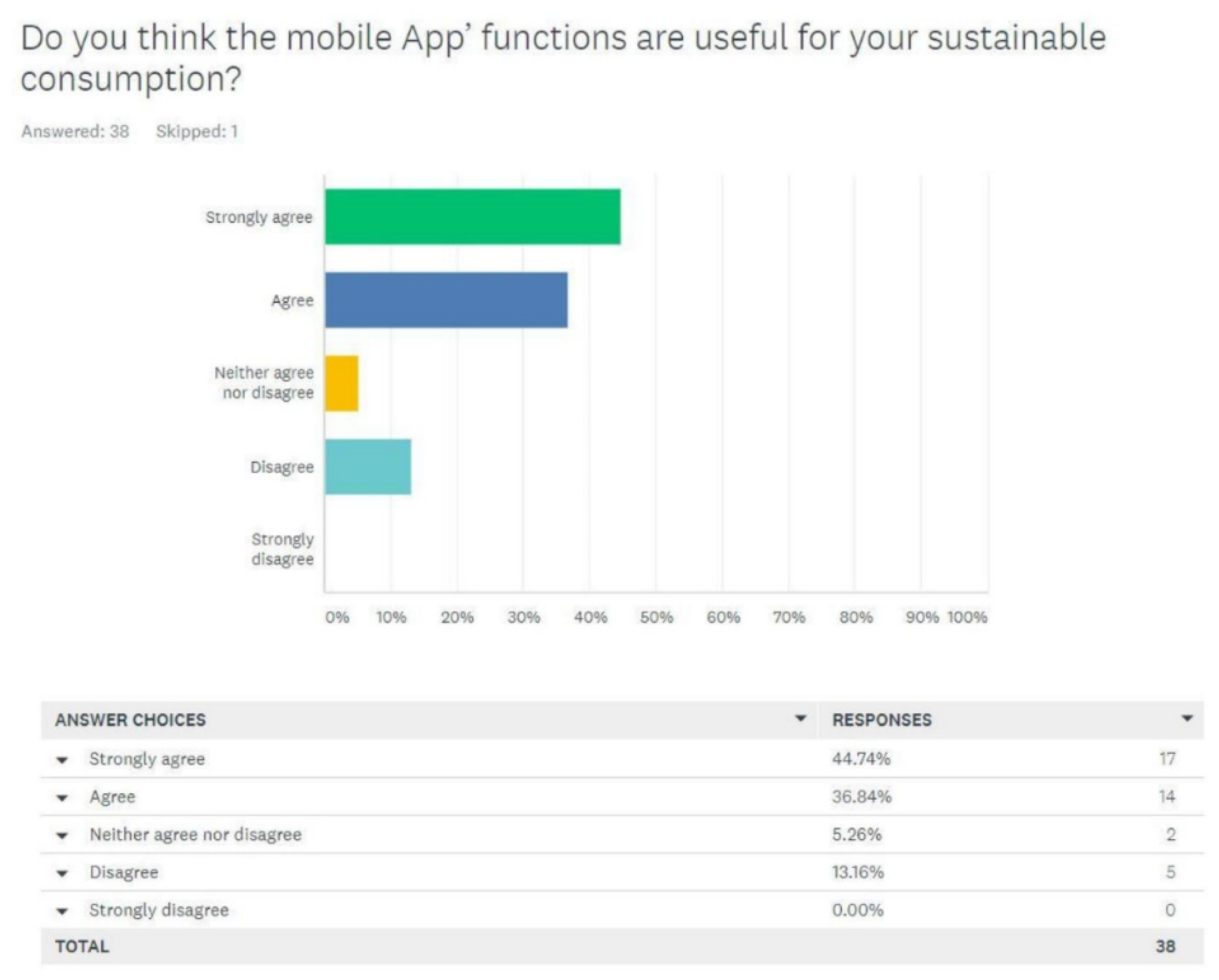
Task: Click the Answered: 38 count text
Action: tap(75, 132)
